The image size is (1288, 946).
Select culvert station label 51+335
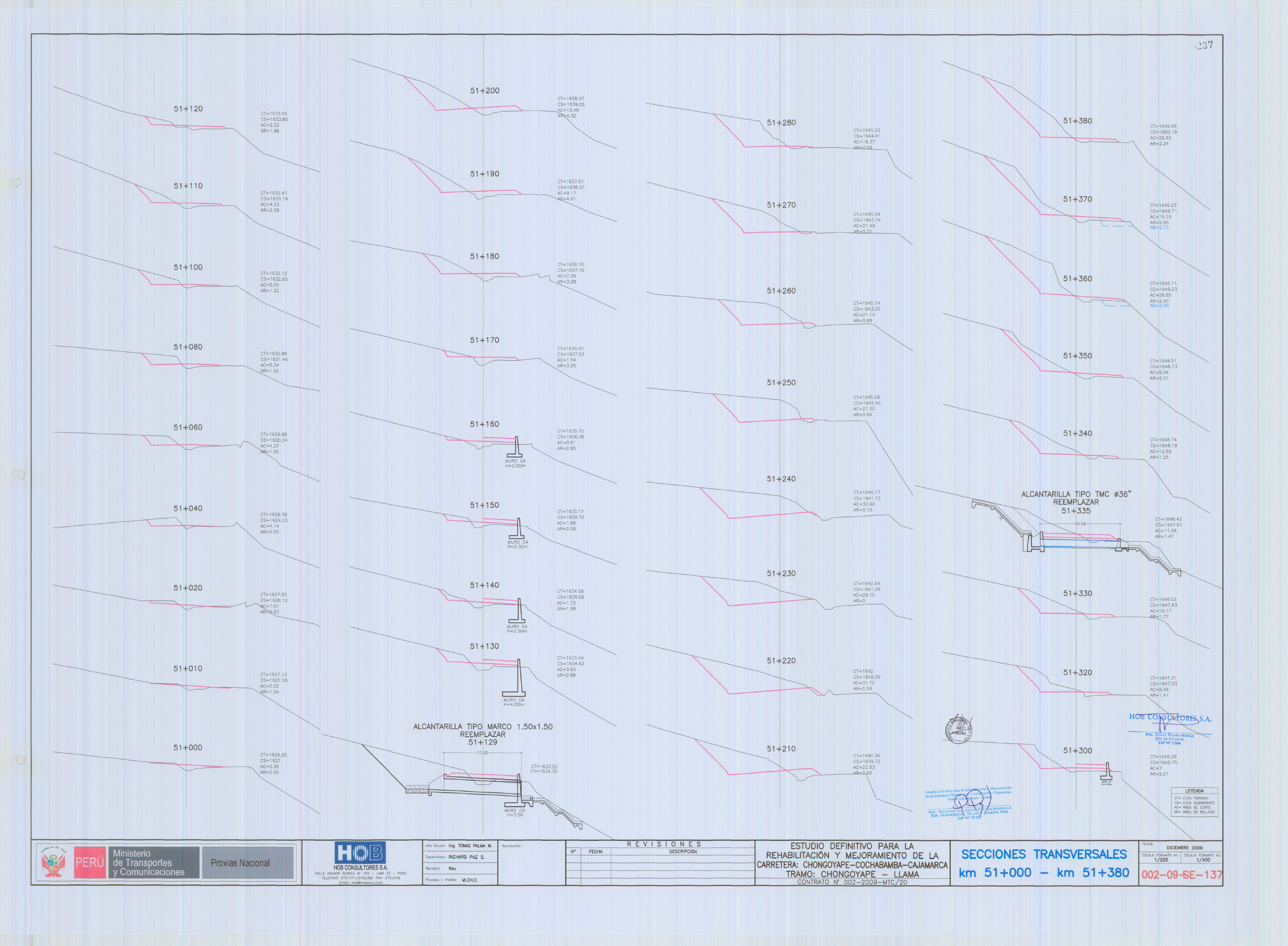(1076, 511)
